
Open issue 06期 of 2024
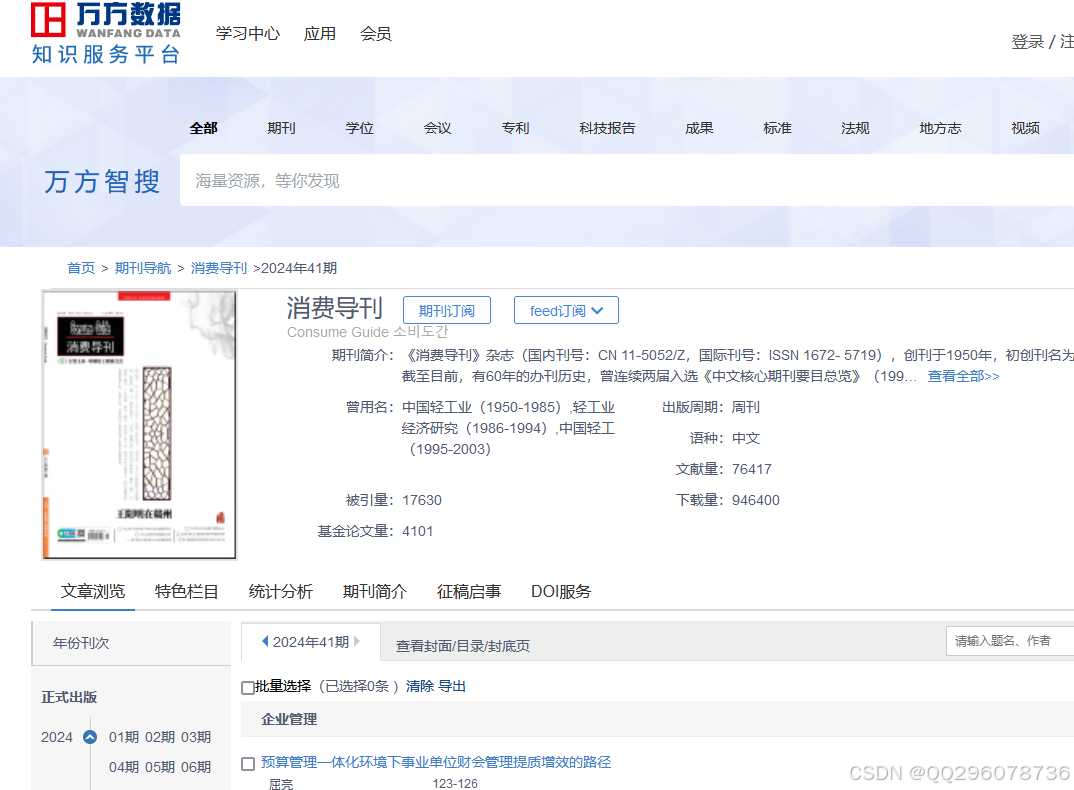(x=196, y=767)
